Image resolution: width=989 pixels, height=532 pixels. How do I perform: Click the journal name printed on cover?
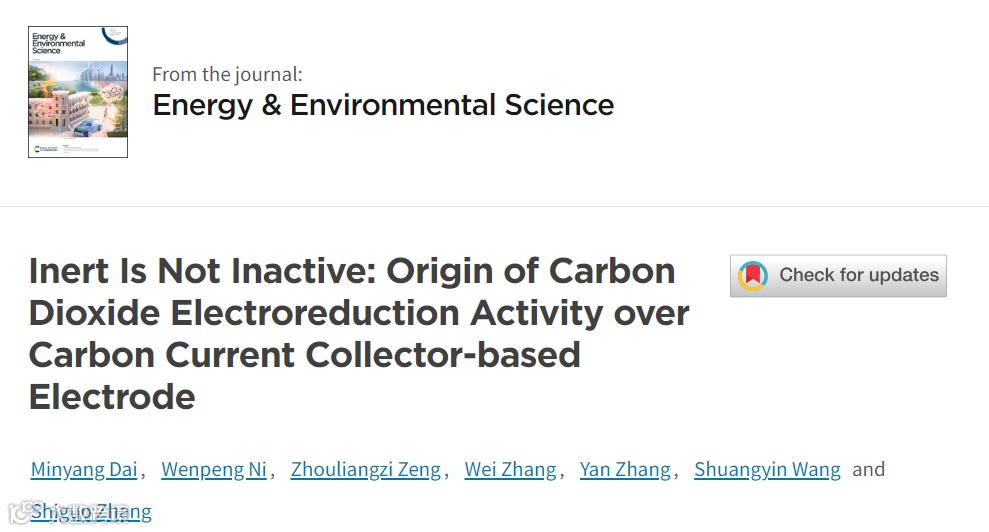[58, 43]
